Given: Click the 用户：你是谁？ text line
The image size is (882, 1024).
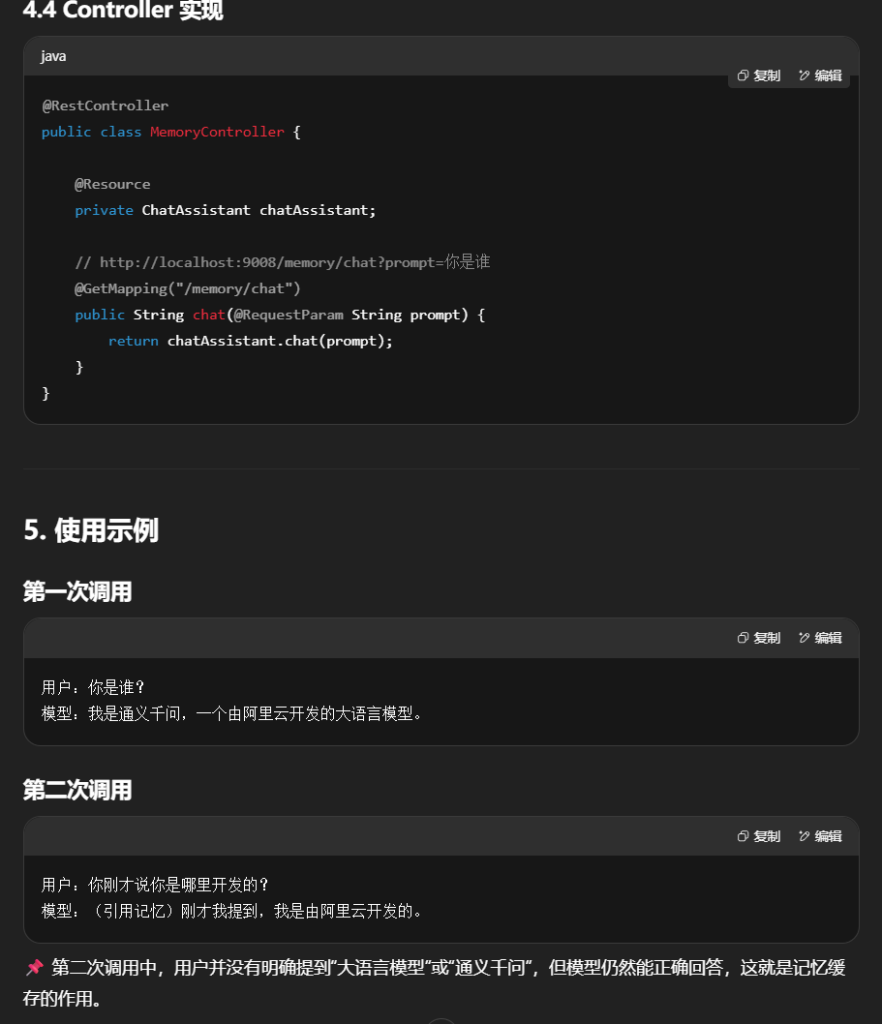Looking at the screenshot, I should (94, 688).
